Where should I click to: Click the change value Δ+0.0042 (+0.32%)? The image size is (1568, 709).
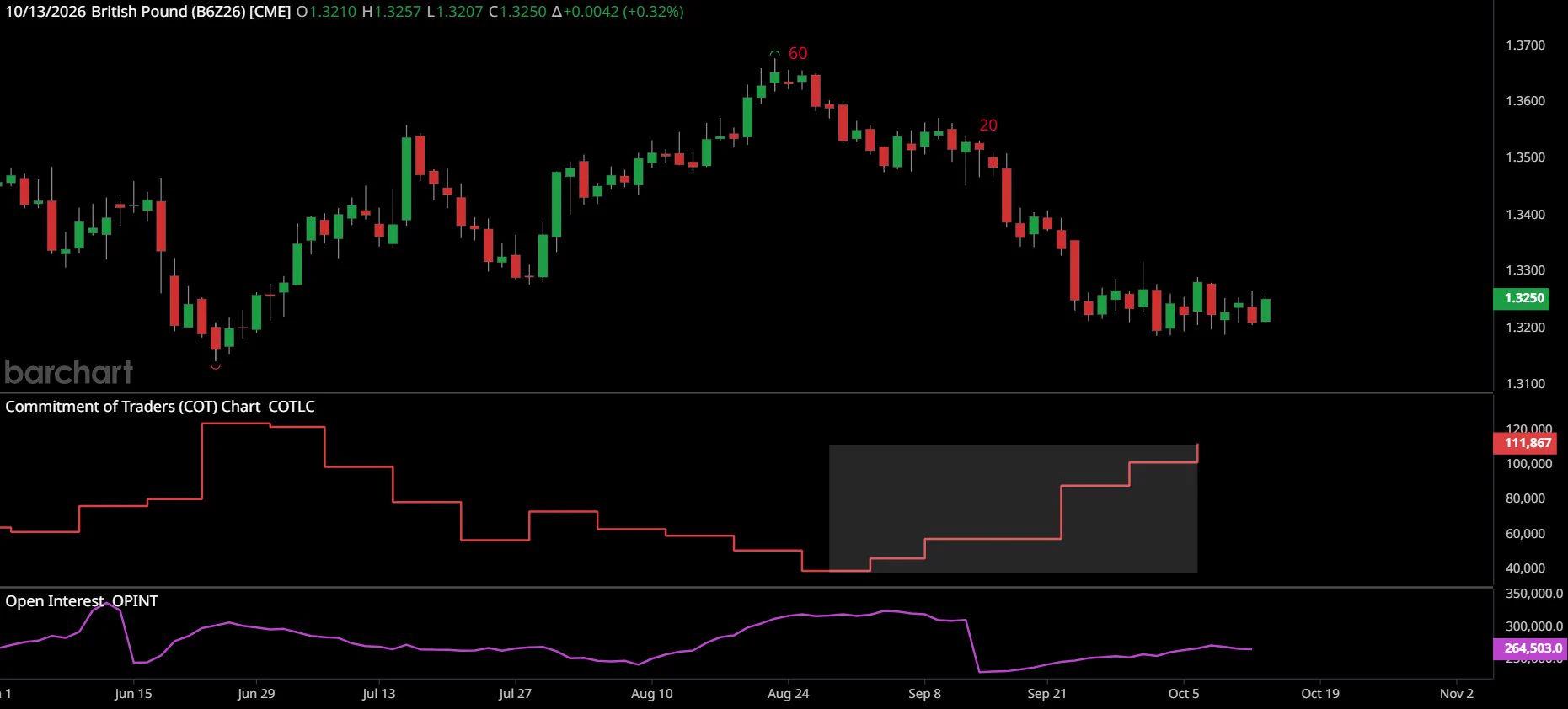coord(618,12)
